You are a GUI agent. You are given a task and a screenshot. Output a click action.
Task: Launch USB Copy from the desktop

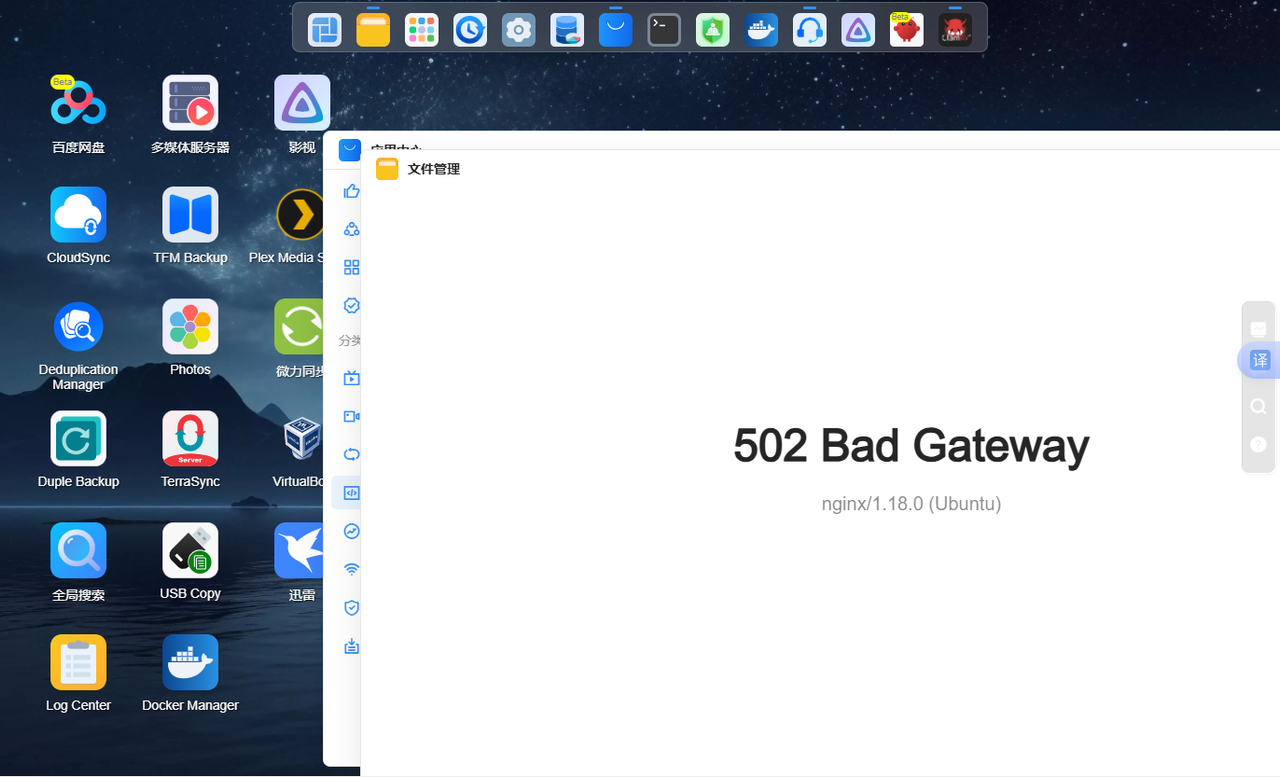190,550
